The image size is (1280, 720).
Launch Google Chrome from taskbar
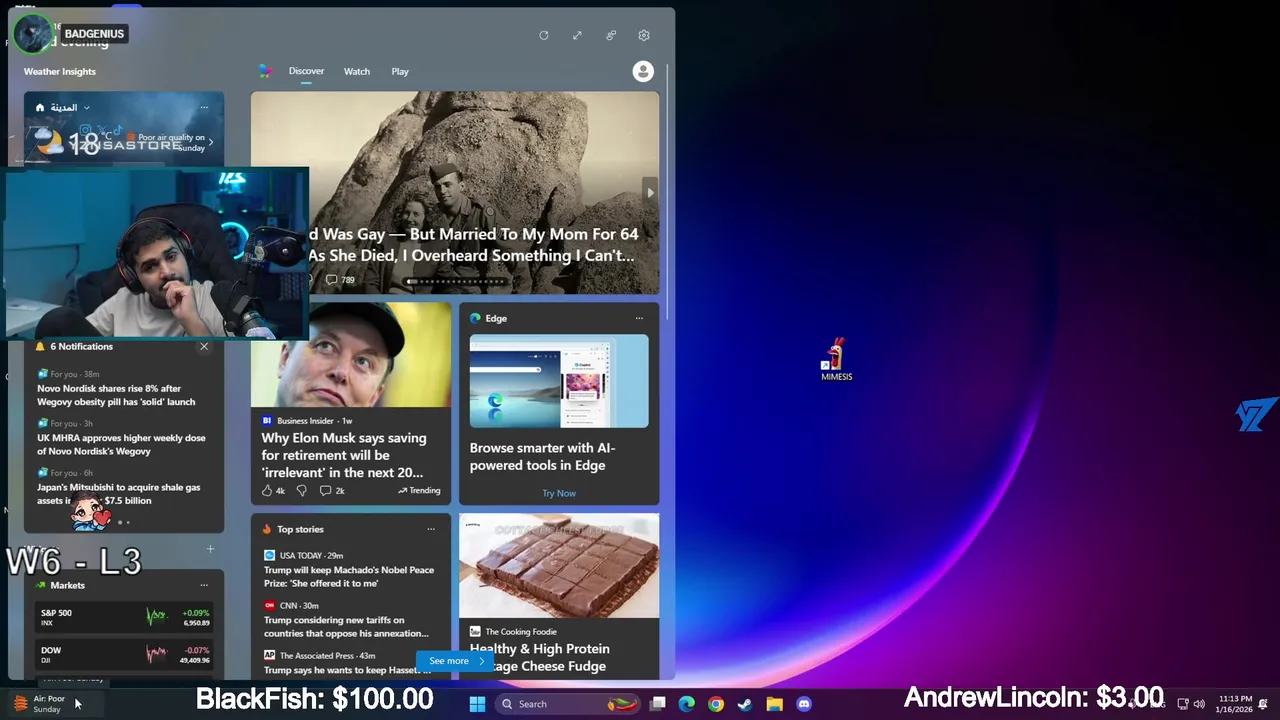716,704
